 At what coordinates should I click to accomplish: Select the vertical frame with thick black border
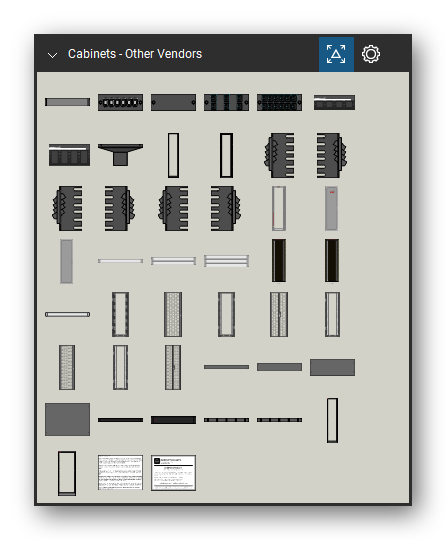pyautogui.click(x=226, y=155)
